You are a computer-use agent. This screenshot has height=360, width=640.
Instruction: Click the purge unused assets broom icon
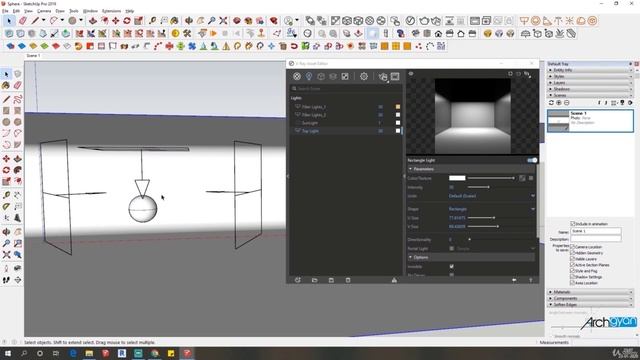click(x=394, y=280)
